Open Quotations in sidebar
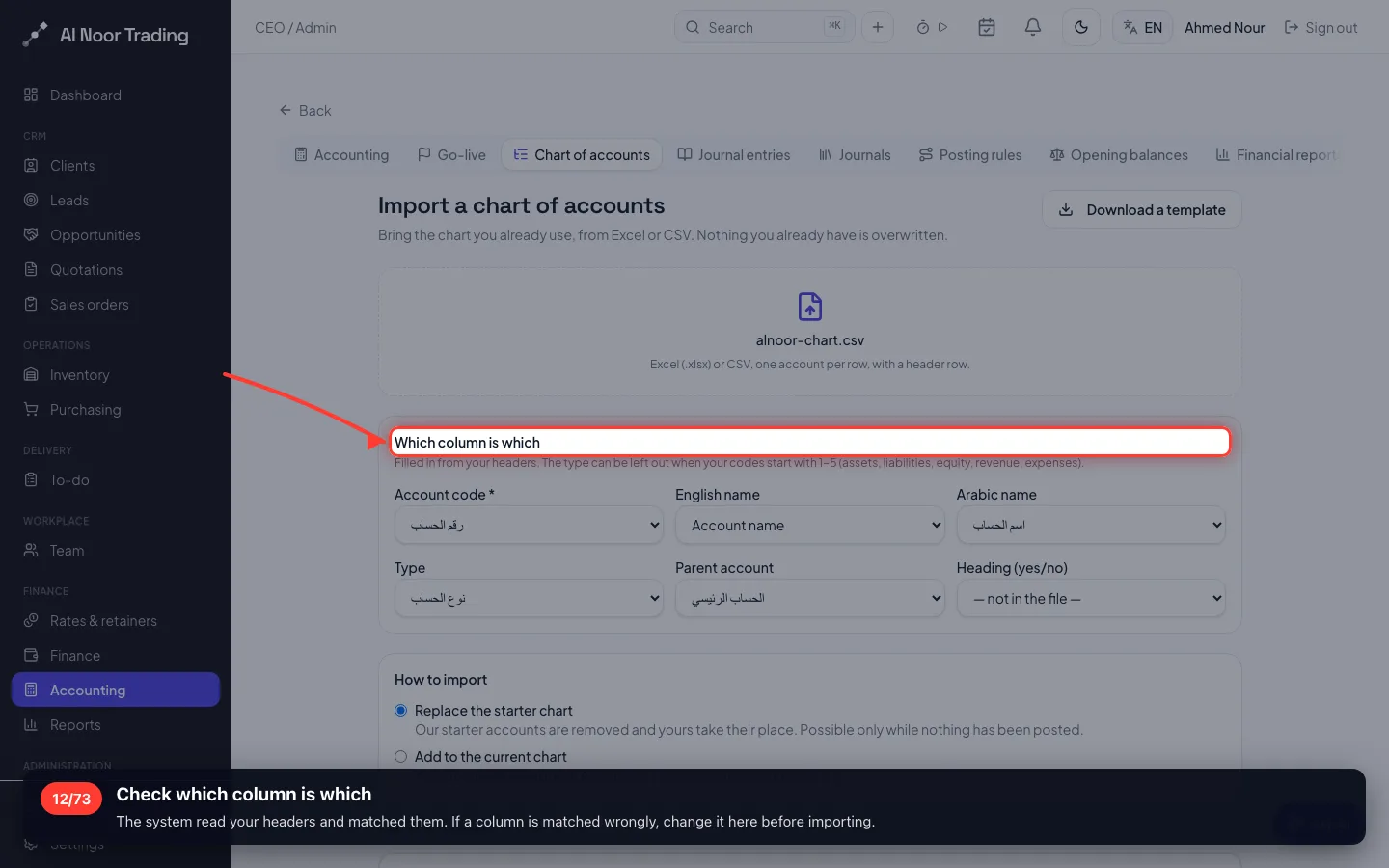This screenshot has width=1389, height=868. (x=116, y=269)
